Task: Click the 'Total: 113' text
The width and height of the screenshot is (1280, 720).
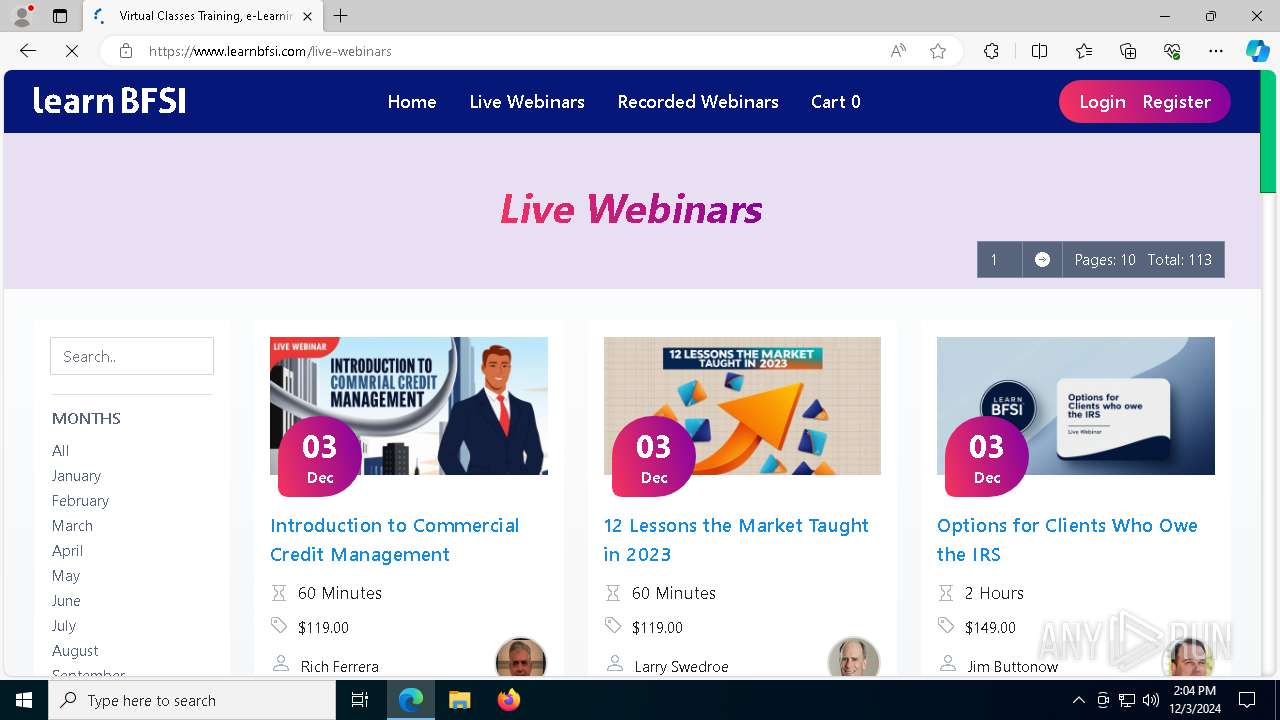Action: (1180, 260)
